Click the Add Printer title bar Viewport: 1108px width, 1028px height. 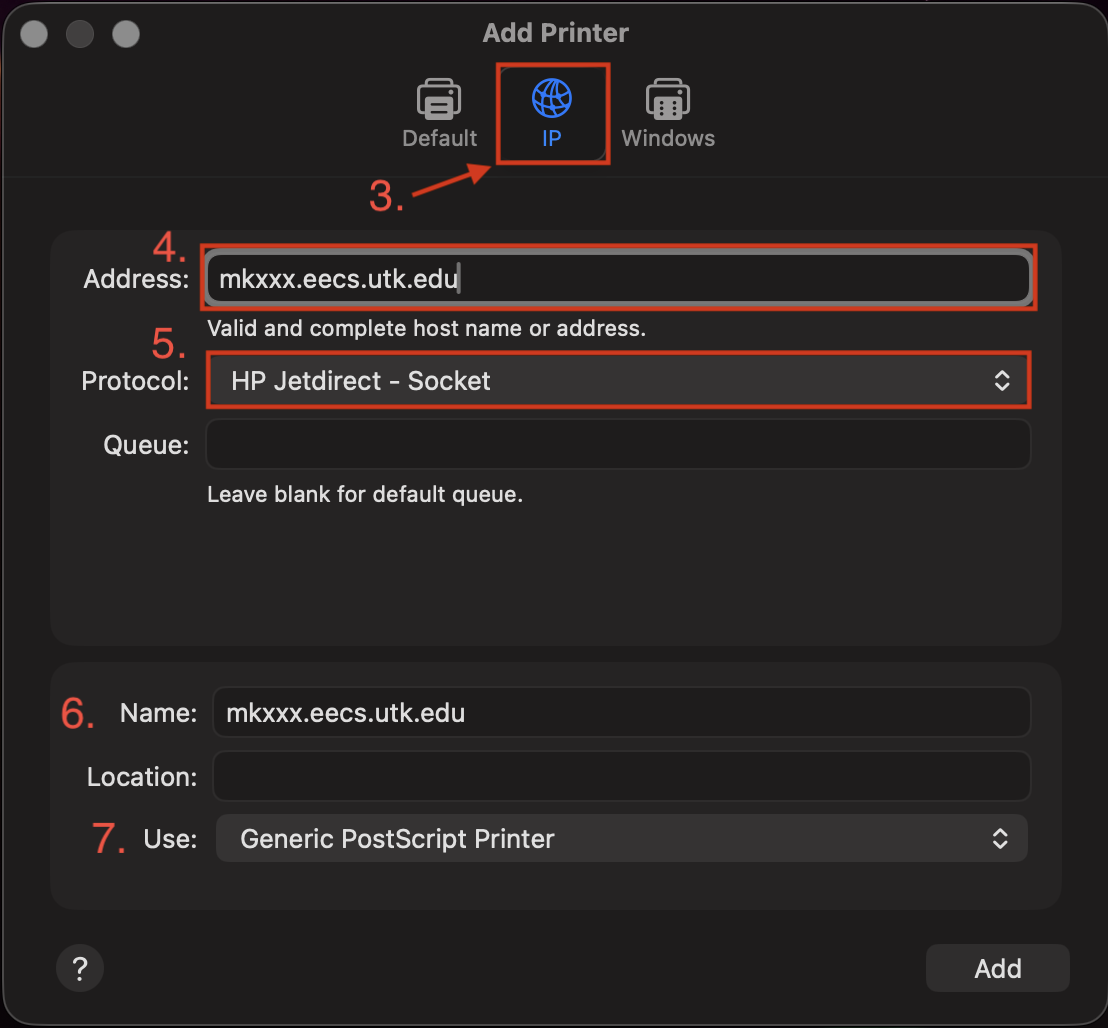[555, 33]
